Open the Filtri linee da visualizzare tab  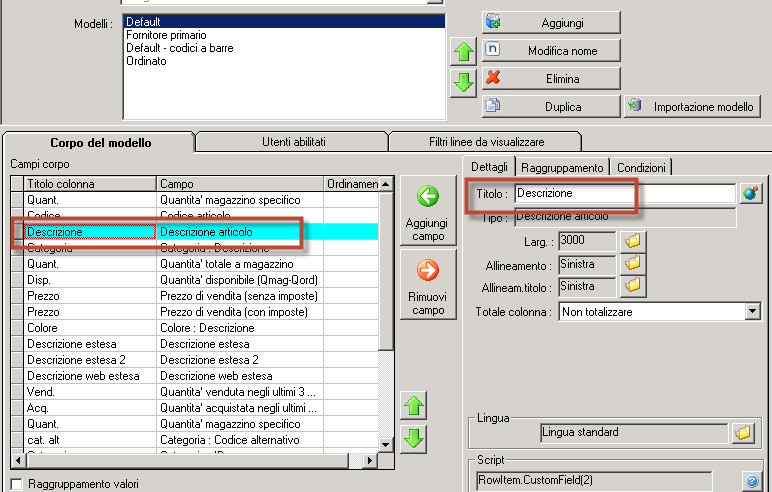tap(486, 142)
